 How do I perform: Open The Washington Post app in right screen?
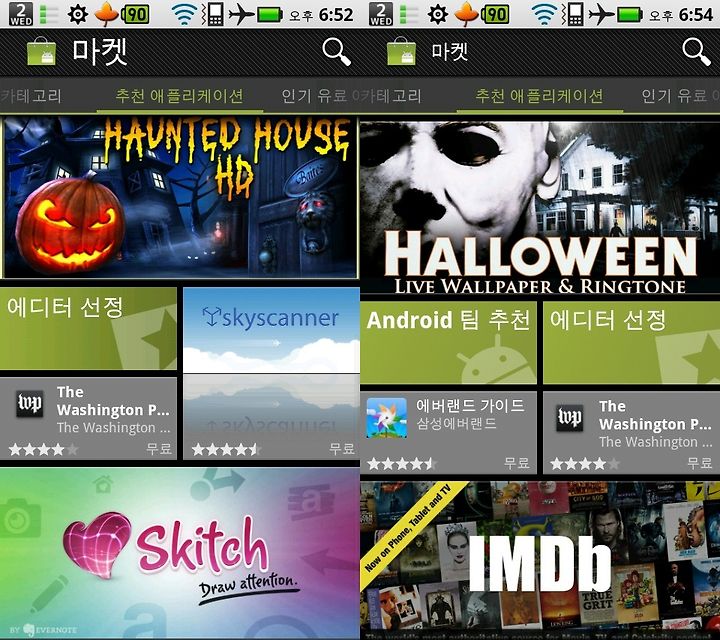[631, 432]
